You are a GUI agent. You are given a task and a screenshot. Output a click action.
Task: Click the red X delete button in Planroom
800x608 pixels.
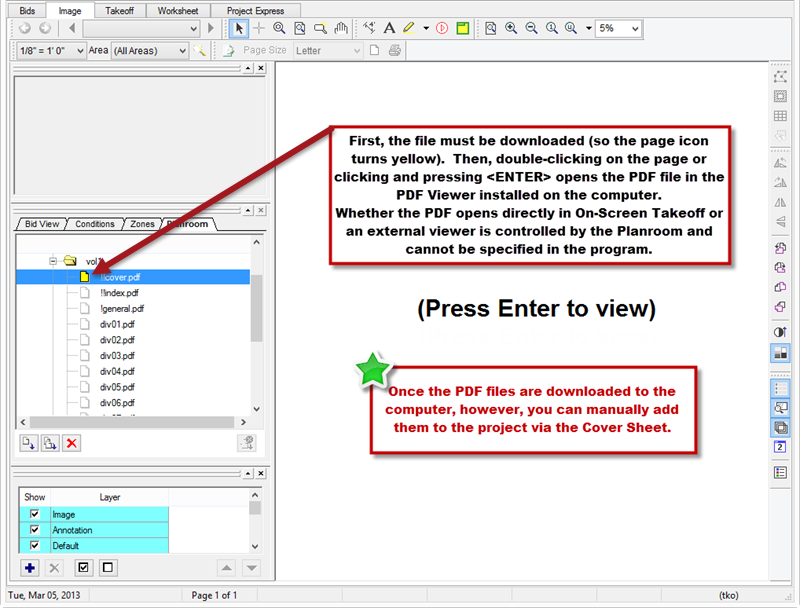click(71, 443)
